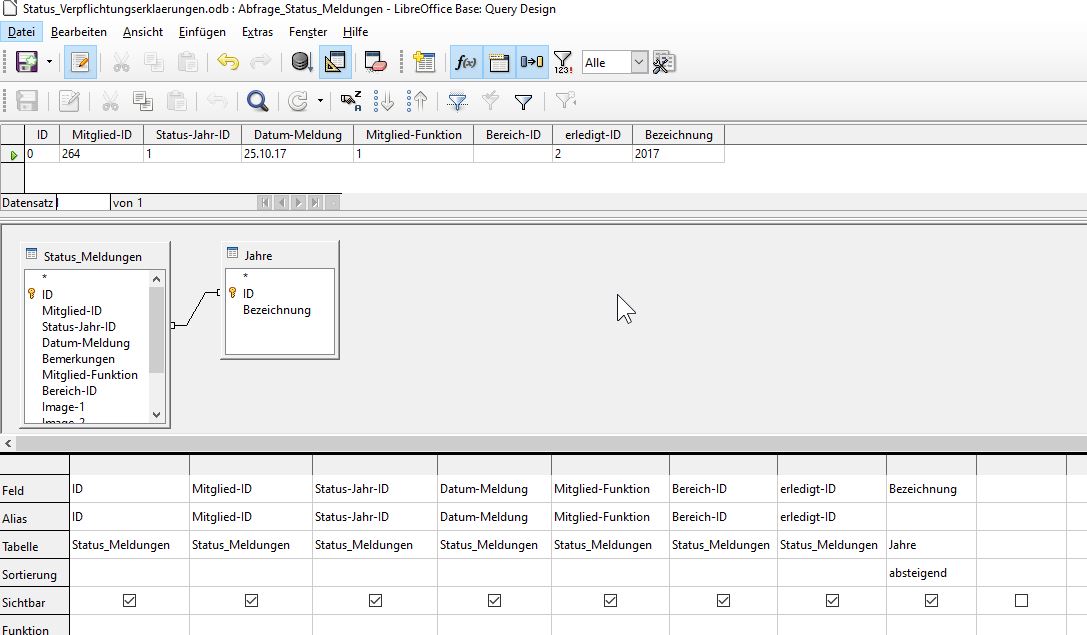The width and height of the screenshot is (1087, 635).
Task: Uncheck Sichtbar for Mitglied-ID column
Action: 251,600
